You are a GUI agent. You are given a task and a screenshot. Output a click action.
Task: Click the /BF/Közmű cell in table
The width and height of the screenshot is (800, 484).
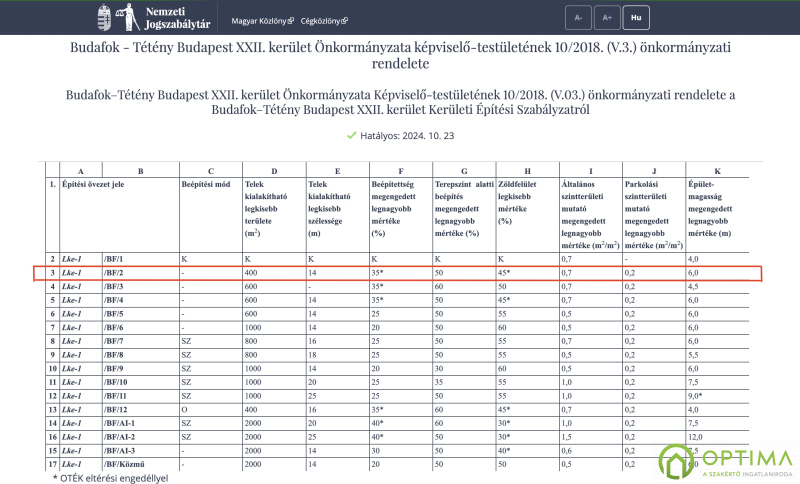(x=139, y=464)
